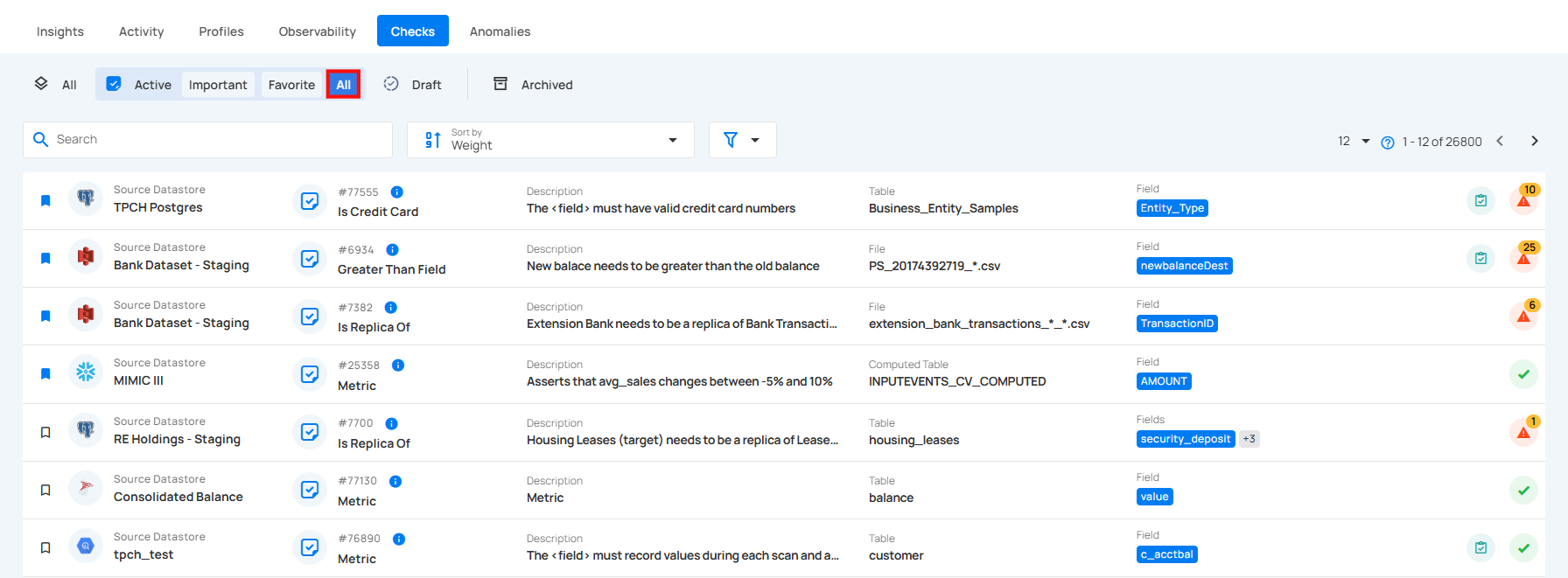Click Consolidated Balance datastore icon
This screenshot has width=1568, height=578.
86,488
